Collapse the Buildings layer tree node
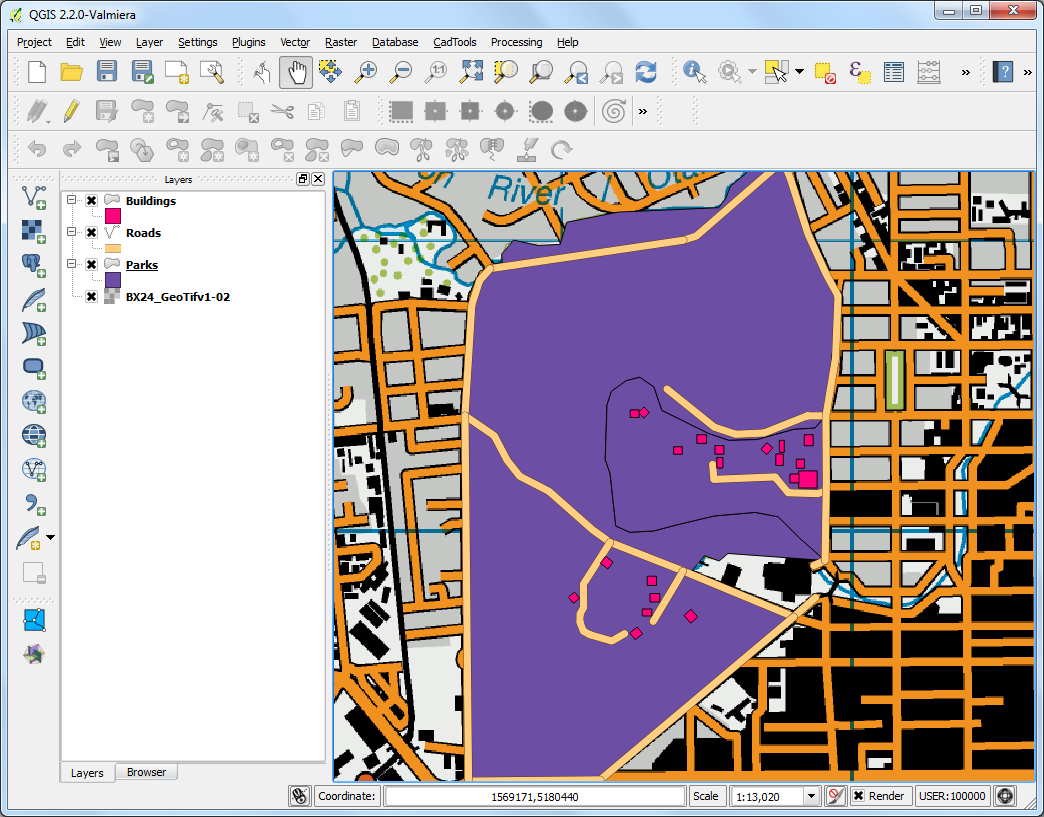 72,201
